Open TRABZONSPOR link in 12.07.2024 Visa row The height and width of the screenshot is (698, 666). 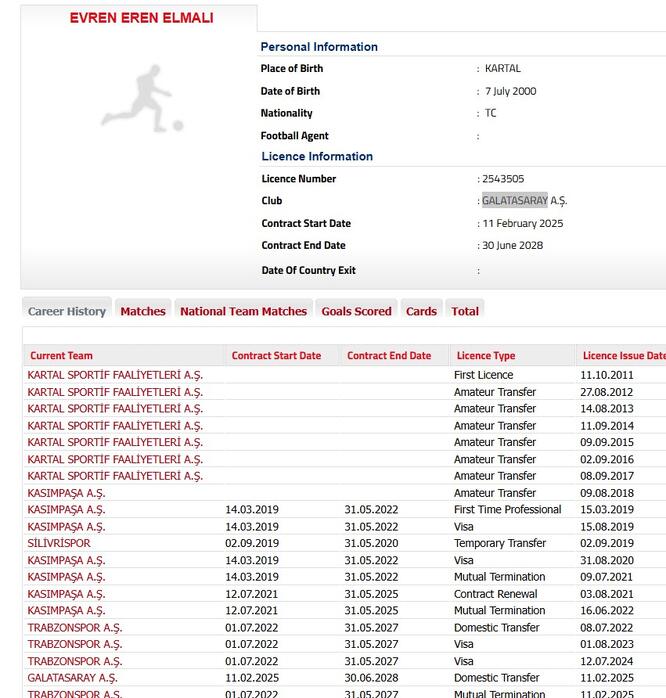(75, 661)
